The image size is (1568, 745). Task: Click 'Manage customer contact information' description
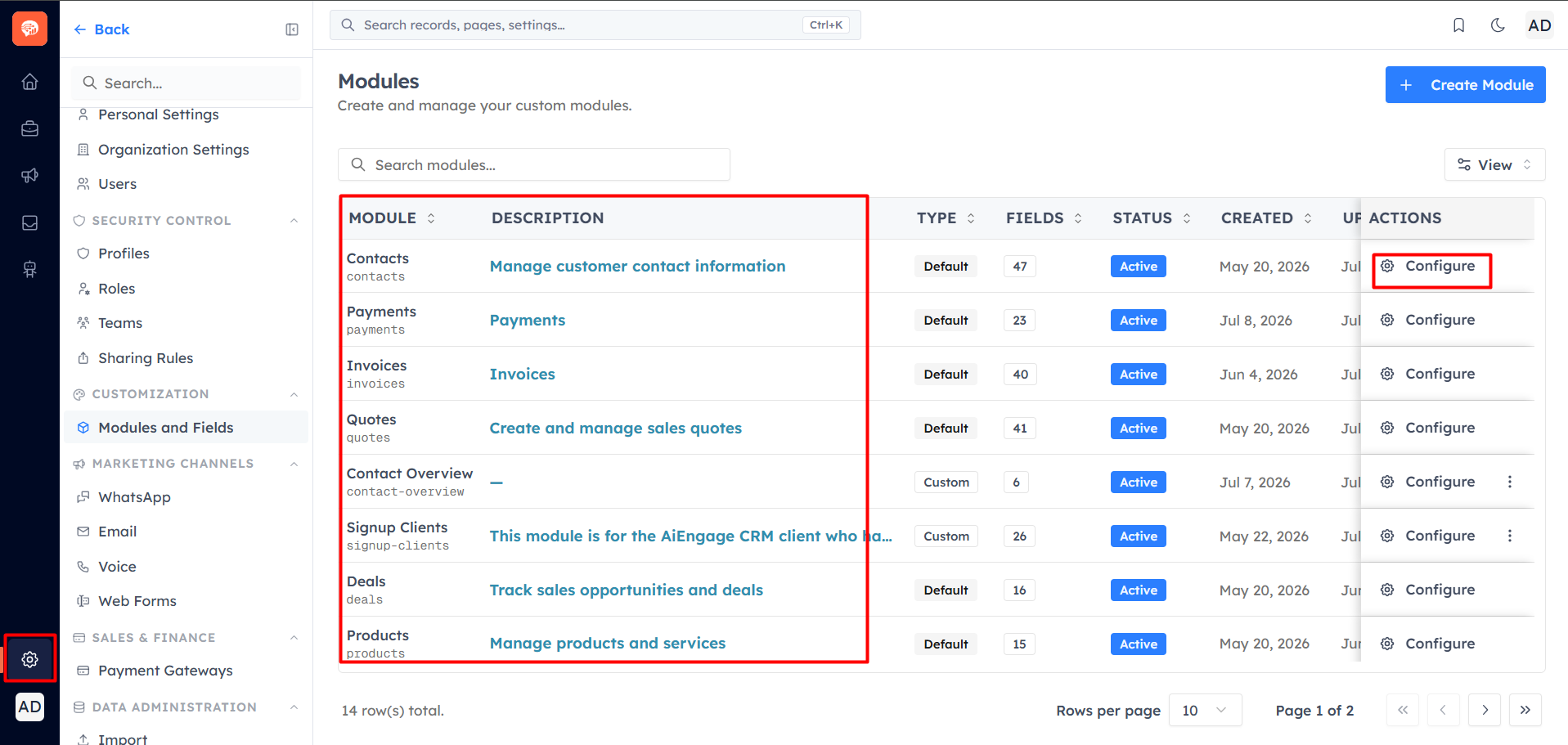coord(637,267)
